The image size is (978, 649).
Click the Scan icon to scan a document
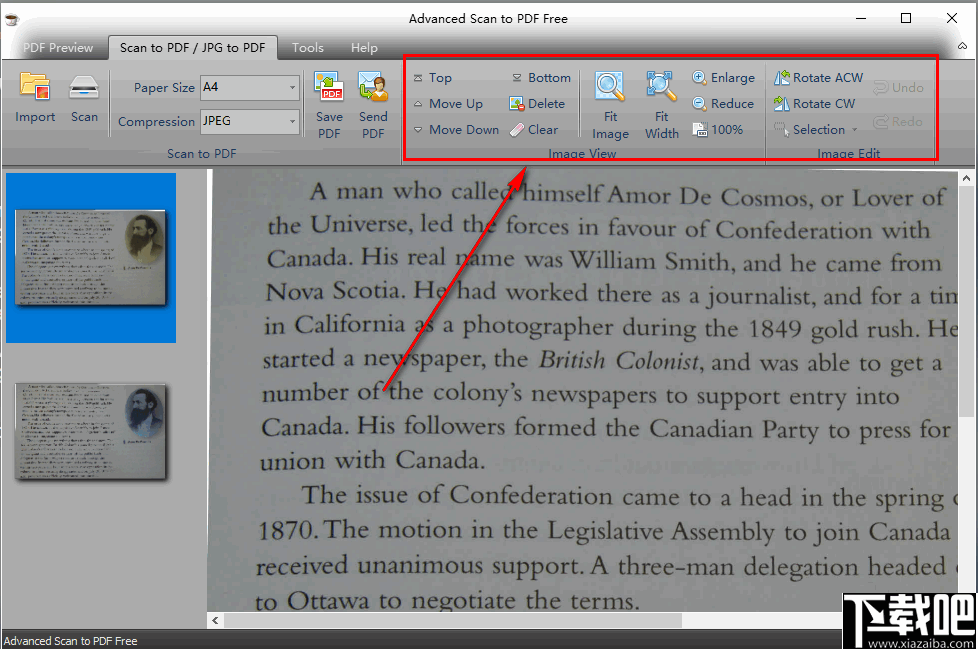(84, 100)
